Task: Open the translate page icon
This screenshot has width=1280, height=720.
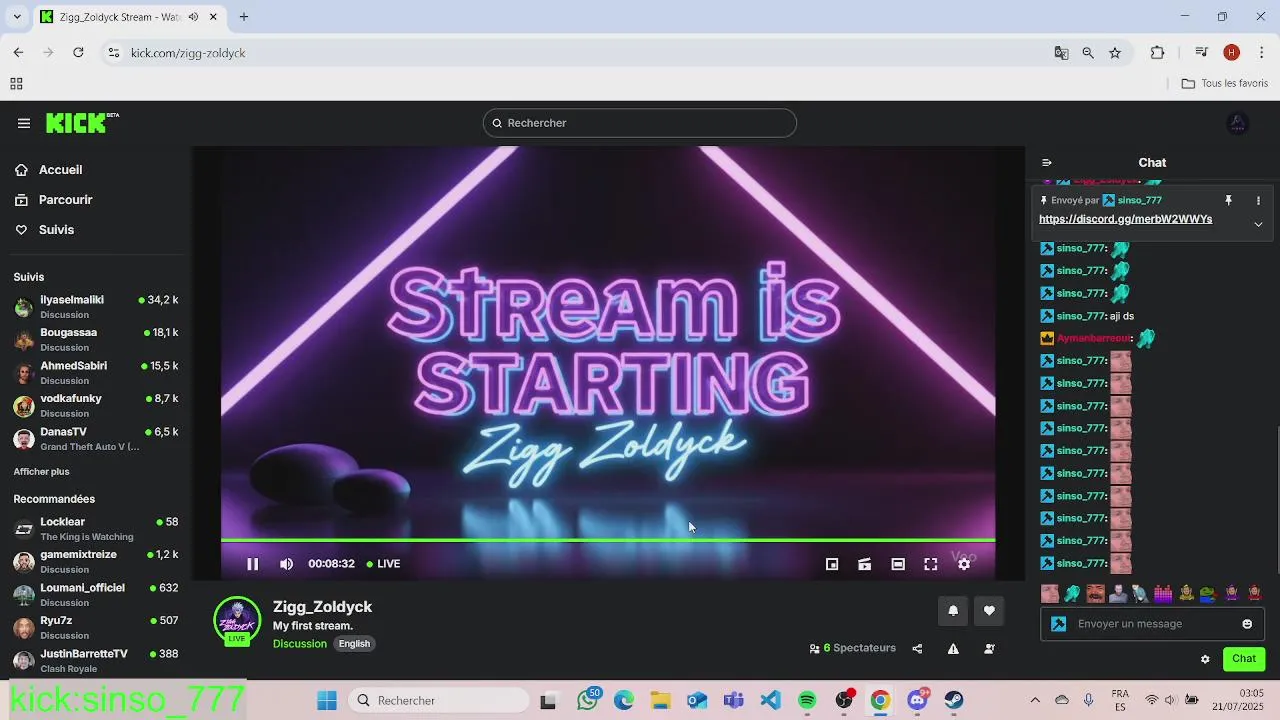Action: (x=1061, y=53)
